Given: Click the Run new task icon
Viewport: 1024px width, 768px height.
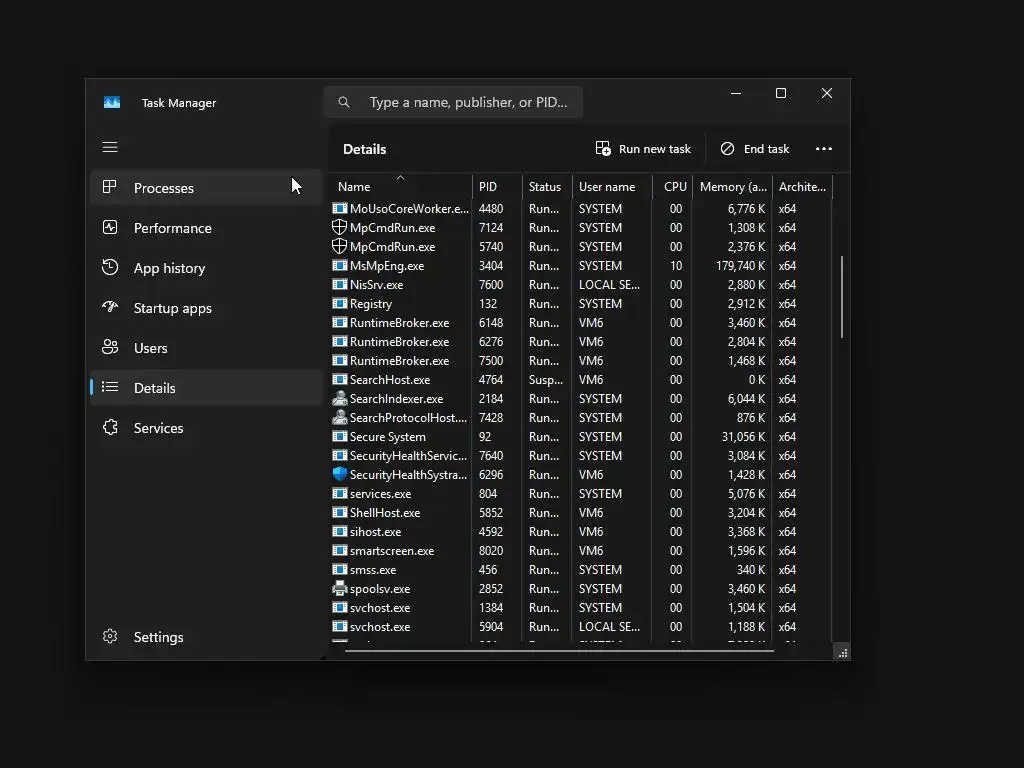Looking at the screenshot, I should point(603,148).
